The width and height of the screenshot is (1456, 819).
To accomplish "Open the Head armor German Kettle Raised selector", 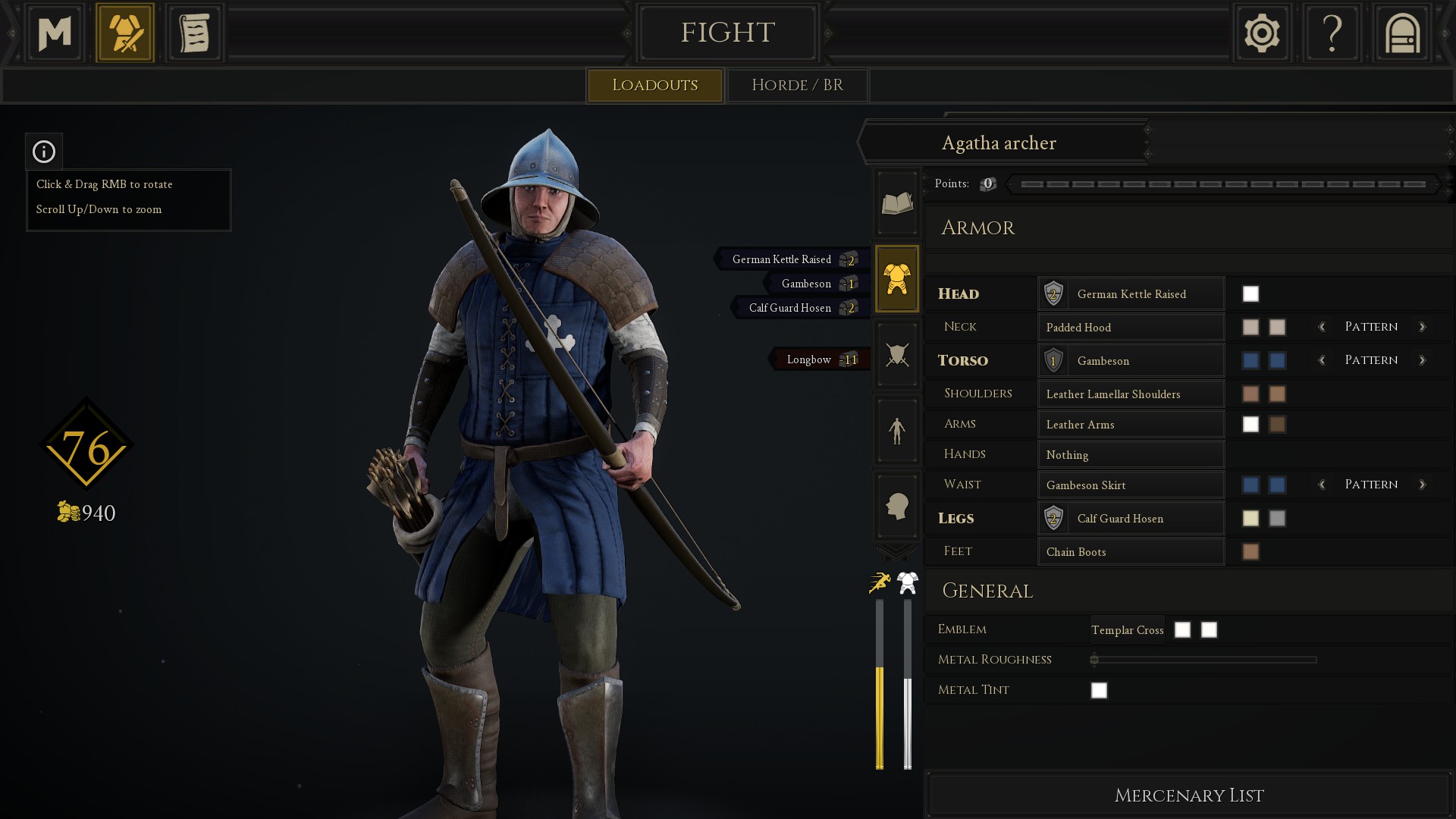I will 1131,294.
